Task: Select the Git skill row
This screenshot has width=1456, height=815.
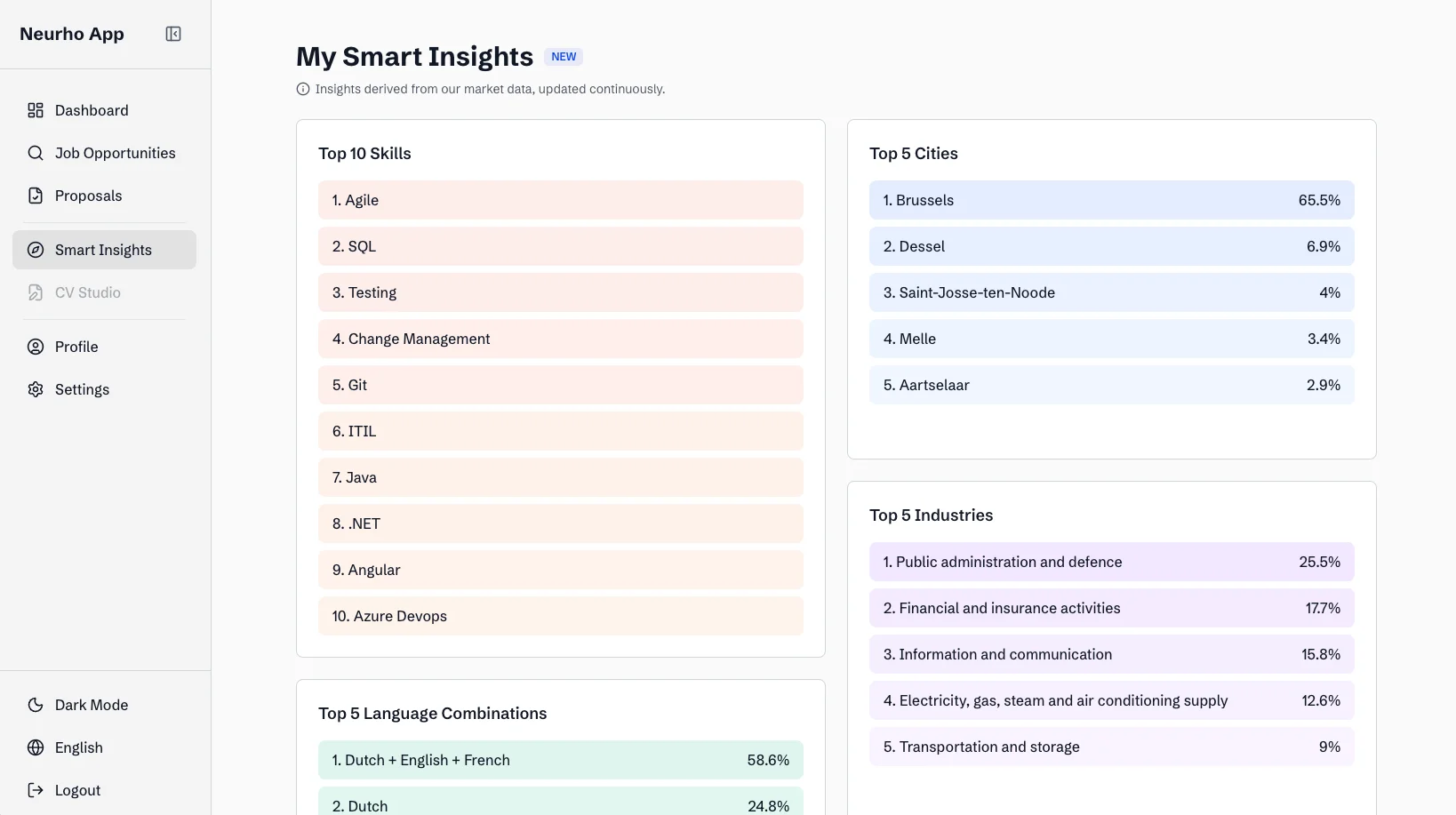Action: coord(561,385)
